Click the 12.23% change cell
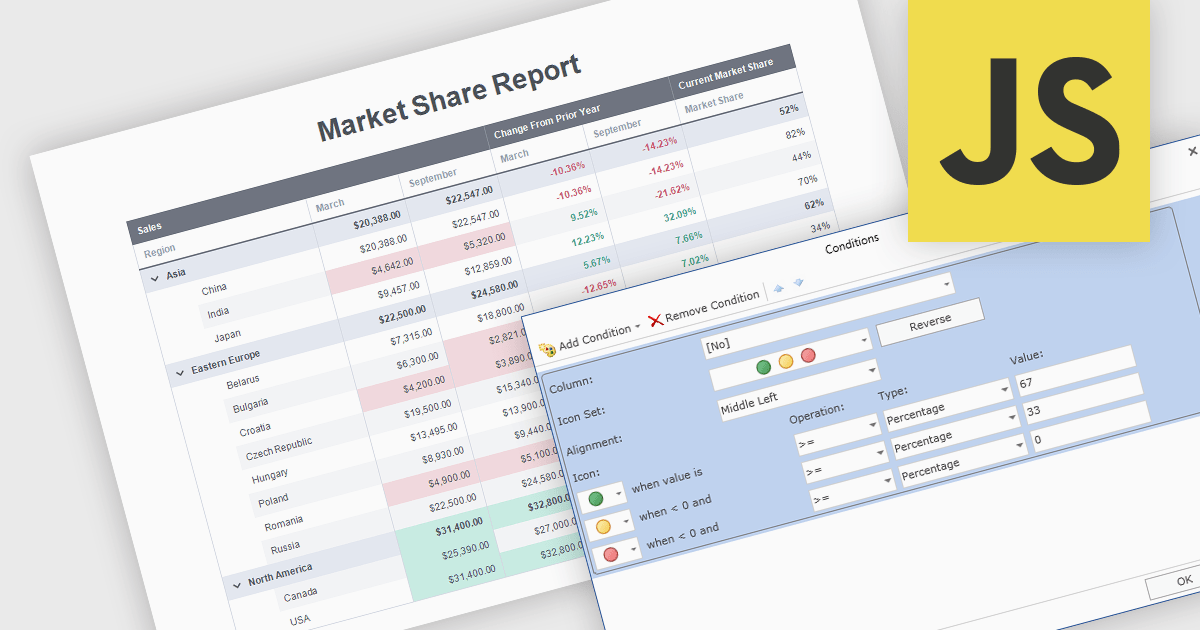This screenshot has width=1200, height=630. 588,239
